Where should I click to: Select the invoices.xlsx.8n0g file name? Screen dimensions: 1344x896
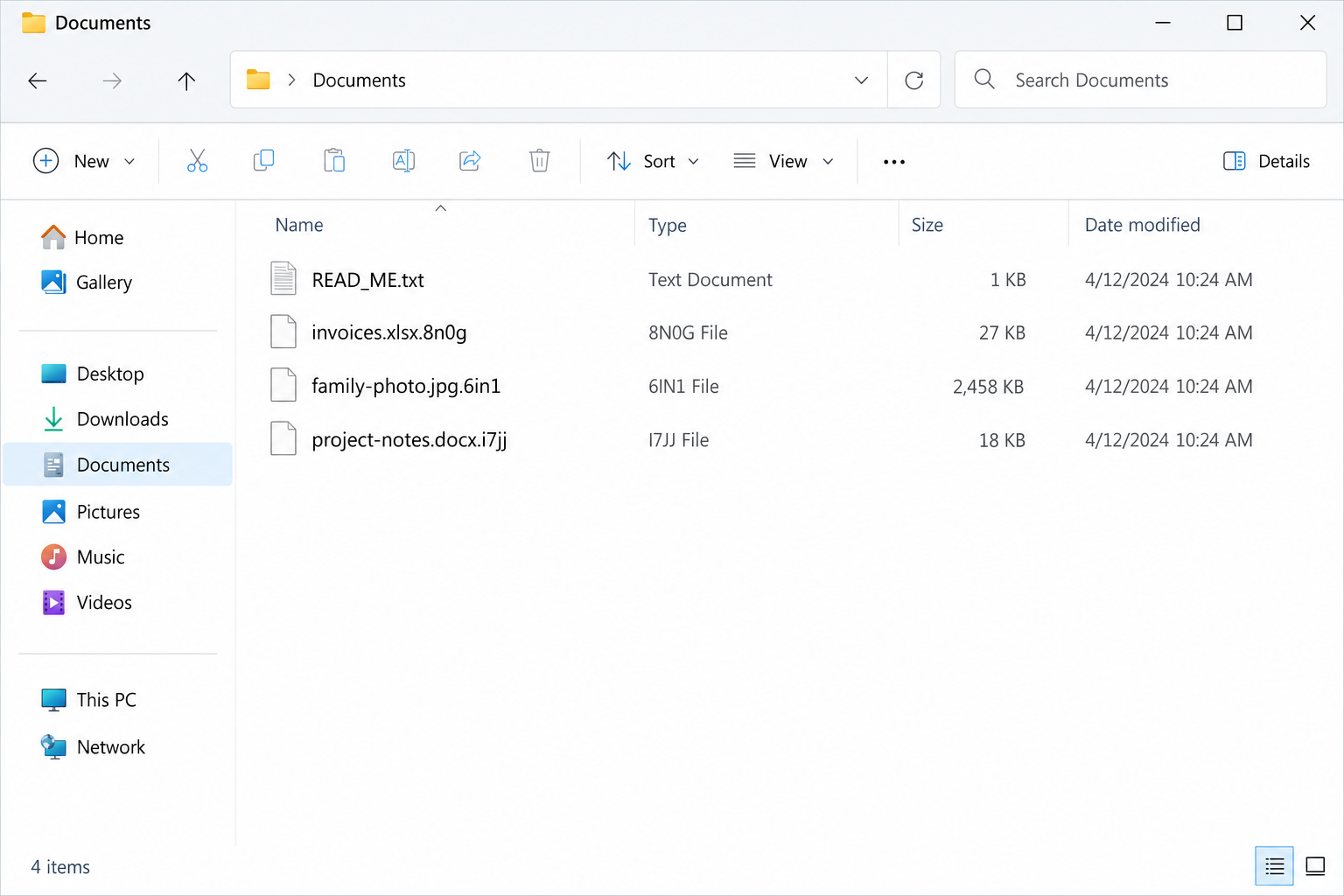[389, 332]
